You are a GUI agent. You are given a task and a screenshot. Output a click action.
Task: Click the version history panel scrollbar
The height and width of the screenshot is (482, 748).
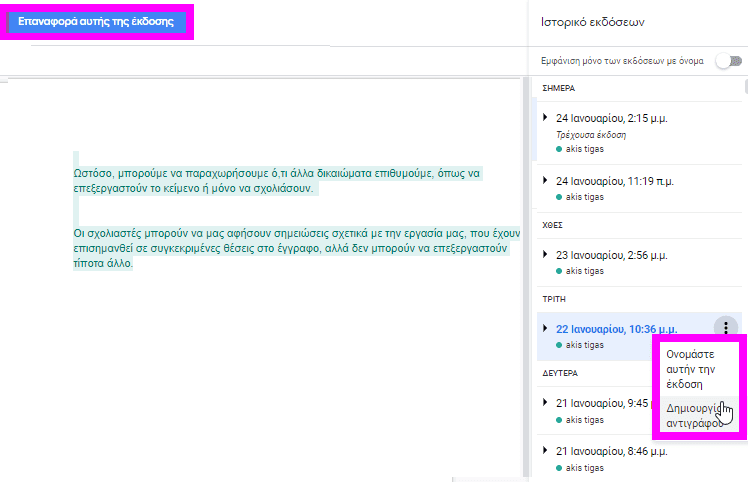[x=746, y=87]
